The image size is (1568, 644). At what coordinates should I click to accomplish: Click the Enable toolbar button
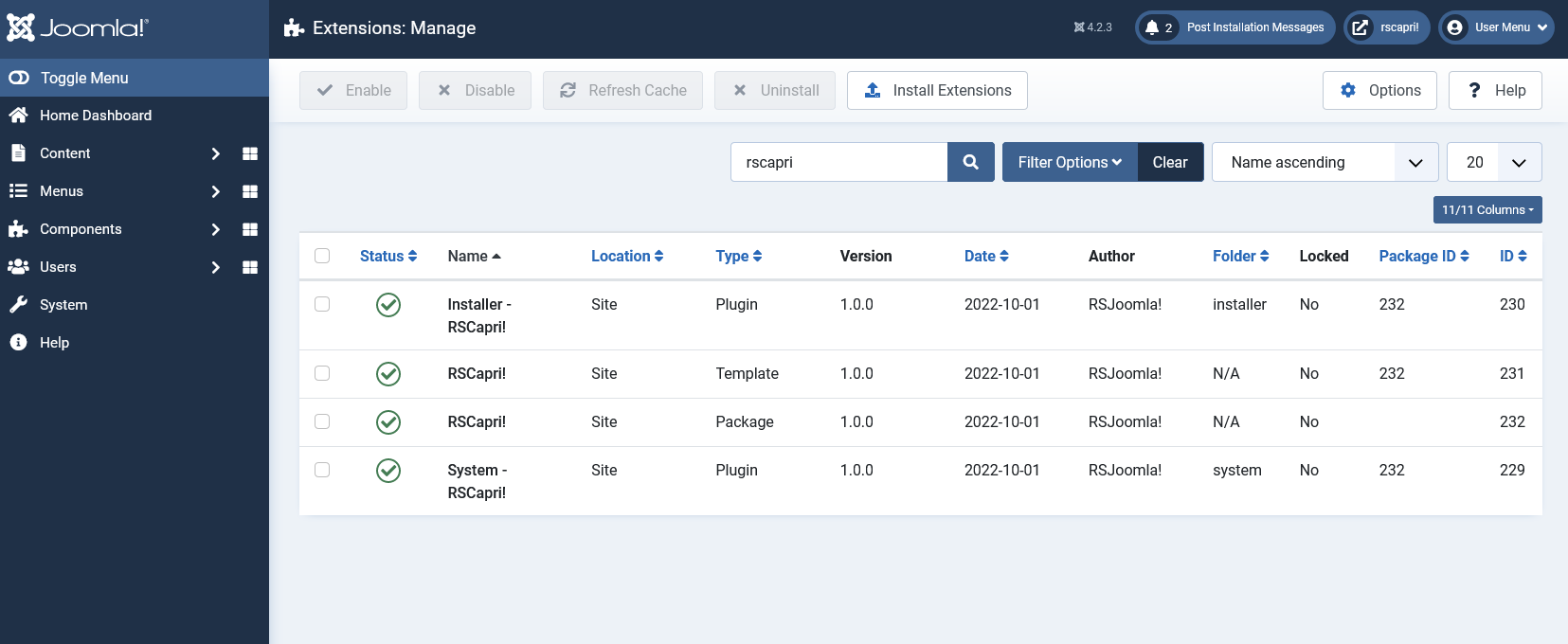(353, 90)
